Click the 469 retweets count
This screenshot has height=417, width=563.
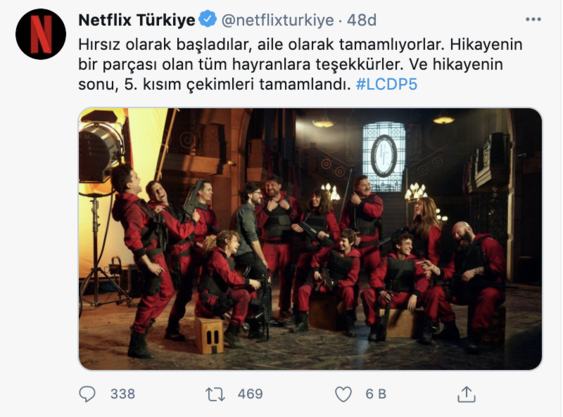(x=250, y=394)
